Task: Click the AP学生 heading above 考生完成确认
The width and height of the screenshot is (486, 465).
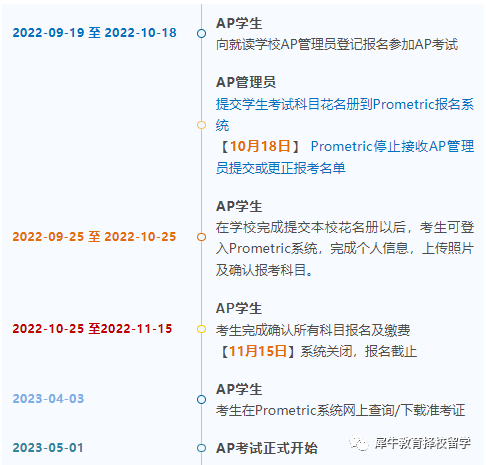Action: pos(239,308)
